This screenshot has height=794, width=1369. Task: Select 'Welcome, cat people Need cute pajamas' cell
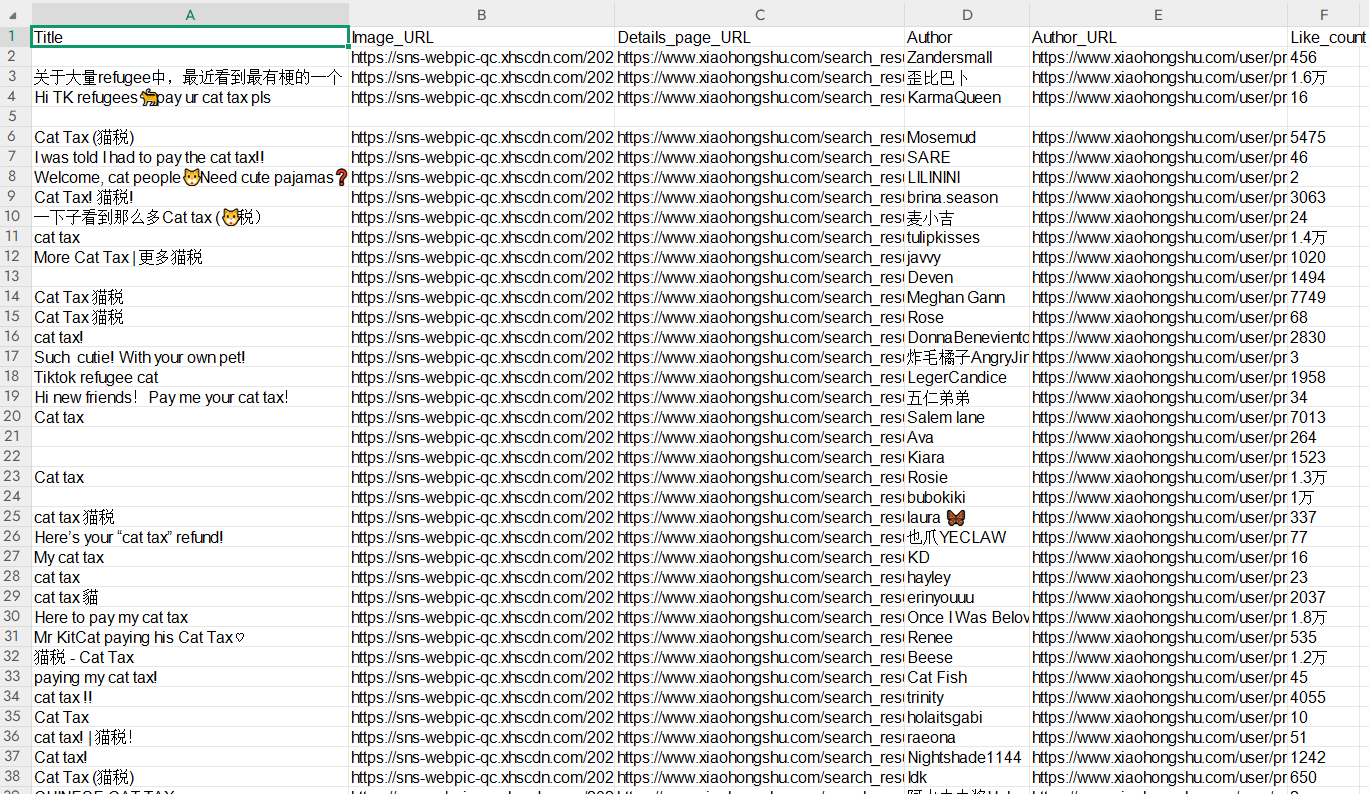click(190, 177)
